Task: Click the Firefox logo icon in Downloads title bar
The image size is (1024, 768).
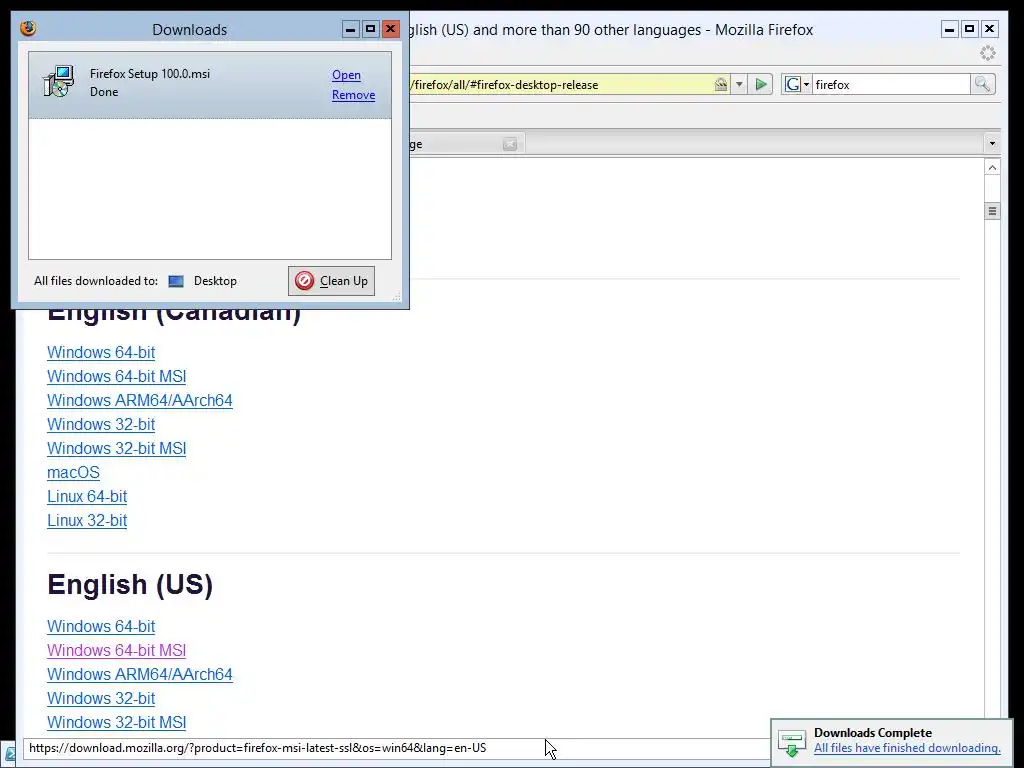Action: coord(28,29)
